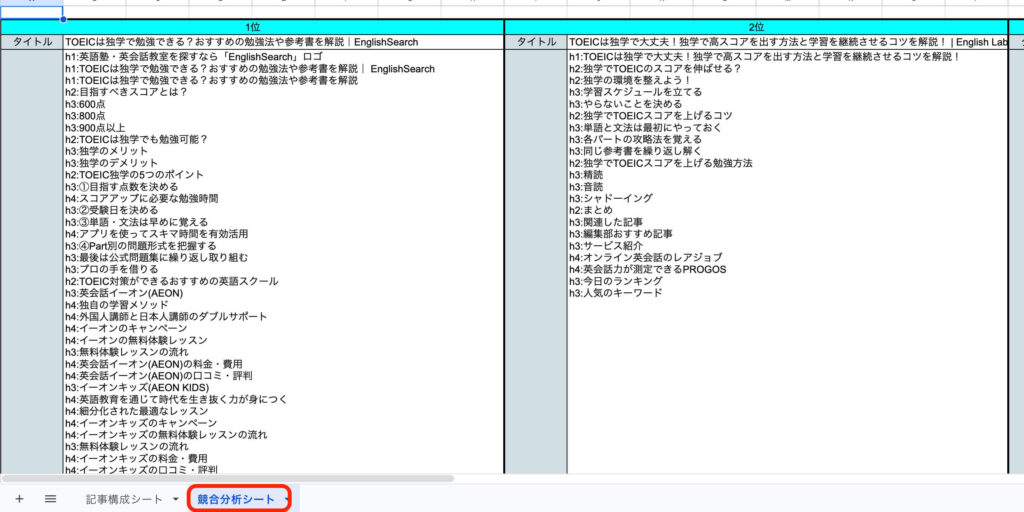Switch to the 記事構成シート tab
Screen dimensions: 1024x512
coord(124,498)
